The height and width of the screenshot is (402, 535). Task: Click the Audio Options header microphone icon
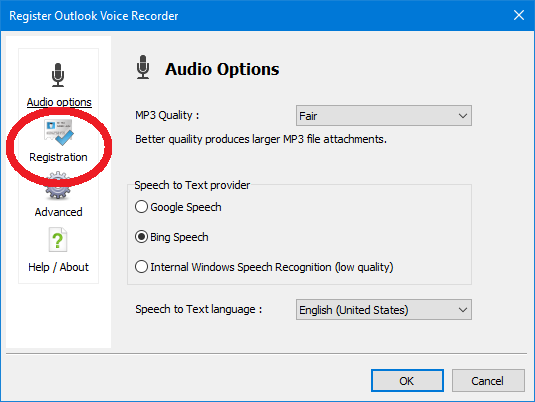(x=143, y=67)
